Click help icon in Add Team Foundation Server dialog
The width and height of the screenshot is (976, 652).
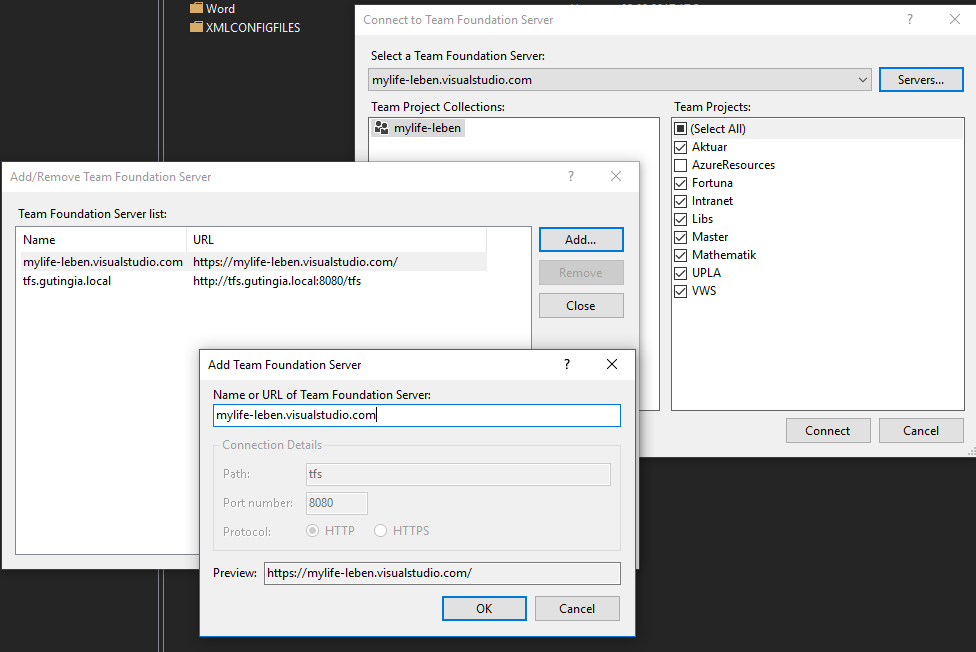[x=567, y=365]
